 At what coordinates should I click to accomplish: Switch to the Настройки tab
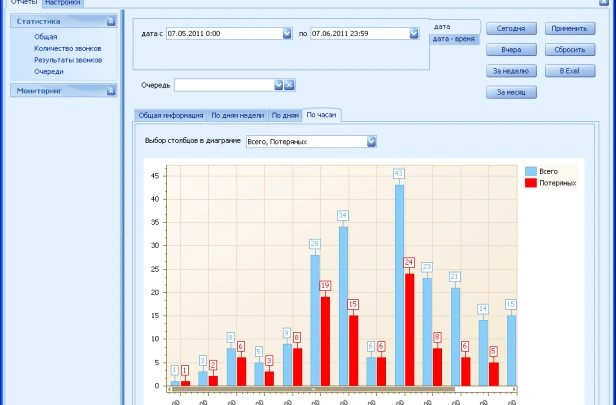coord(62,3)
